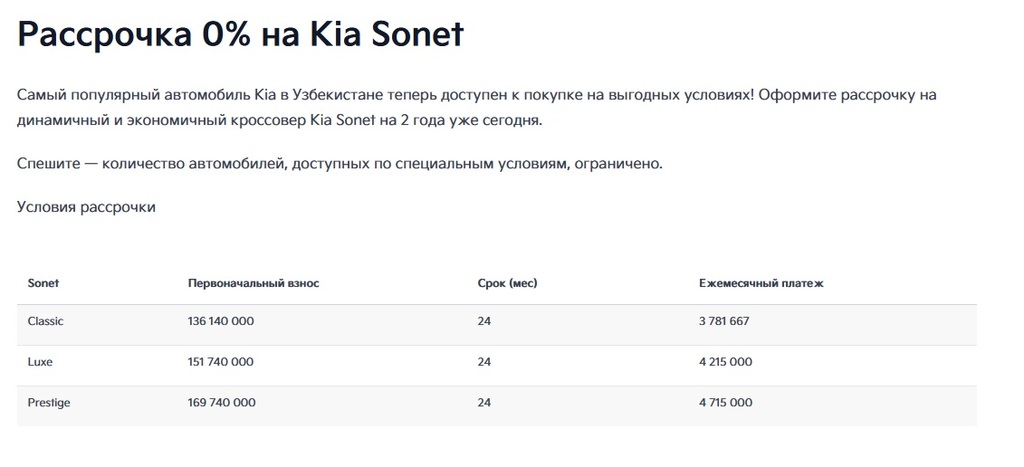1024x467 pixels.
Task: Click the 136 140 000 down payment value
Action: tap(220, 321)
